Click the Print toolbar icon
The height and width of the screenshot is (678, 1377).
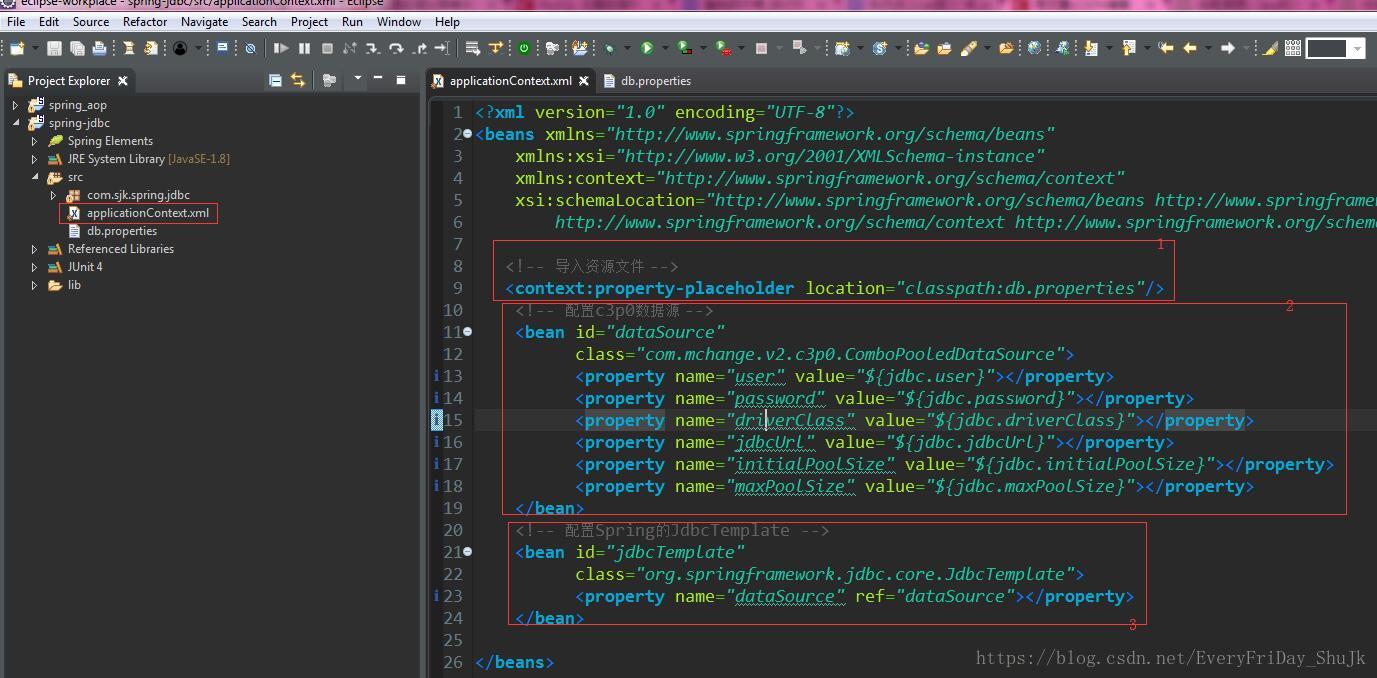coord(99,48)
